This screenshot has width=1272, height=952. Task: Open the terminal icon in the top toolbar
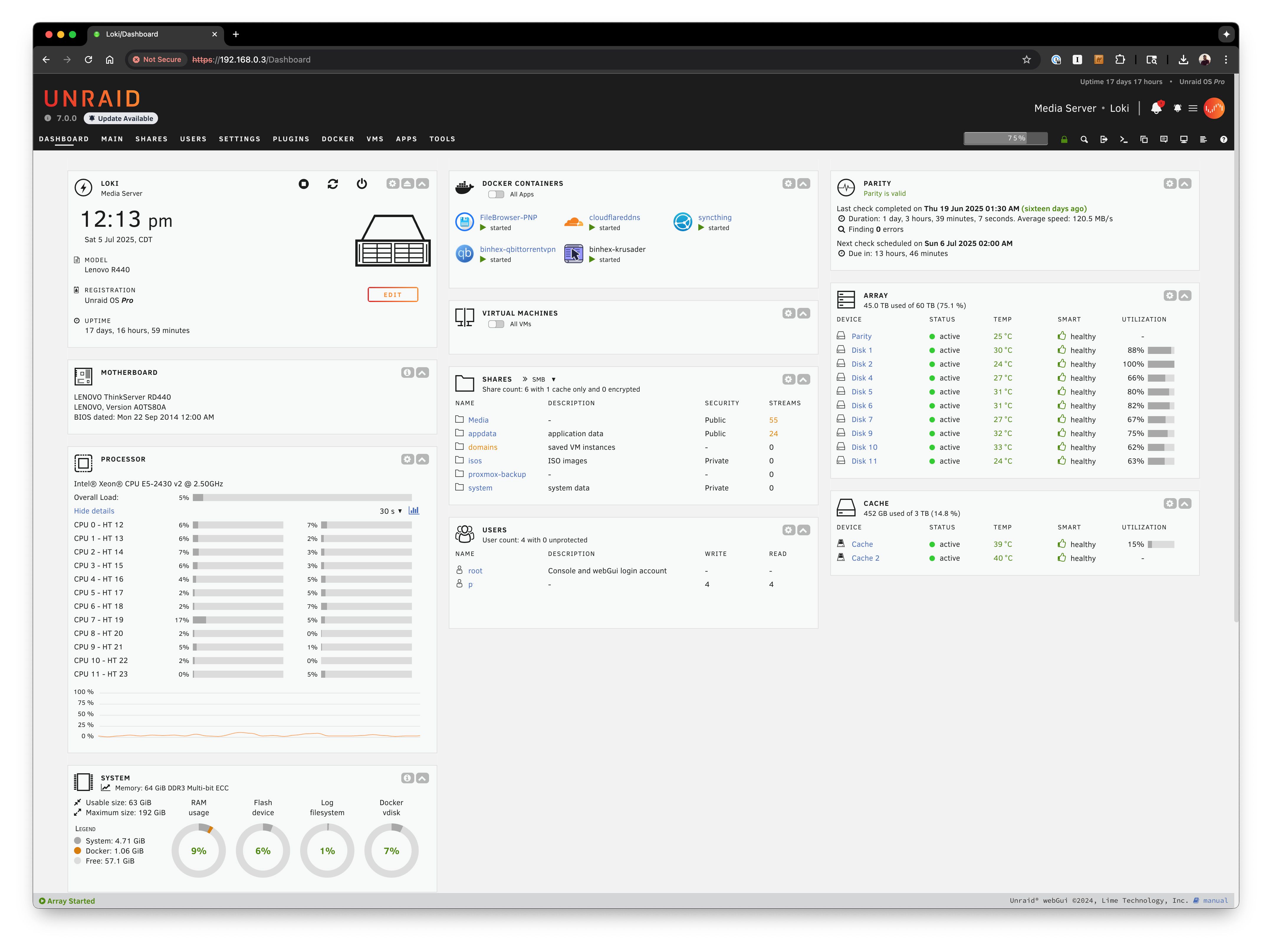(x=1124, y=139)
